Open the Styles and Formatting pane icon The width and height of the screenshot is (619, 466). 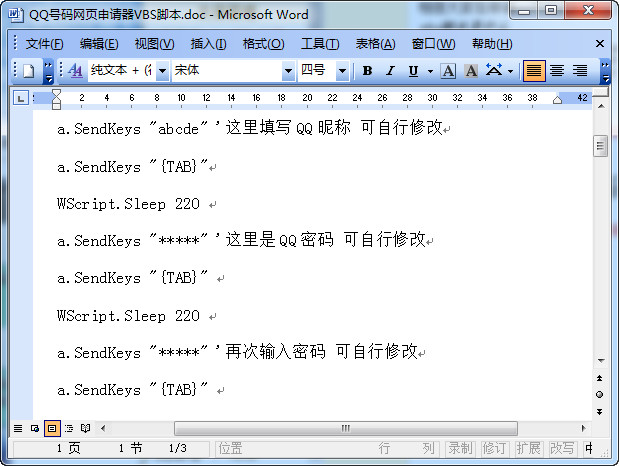75,71
